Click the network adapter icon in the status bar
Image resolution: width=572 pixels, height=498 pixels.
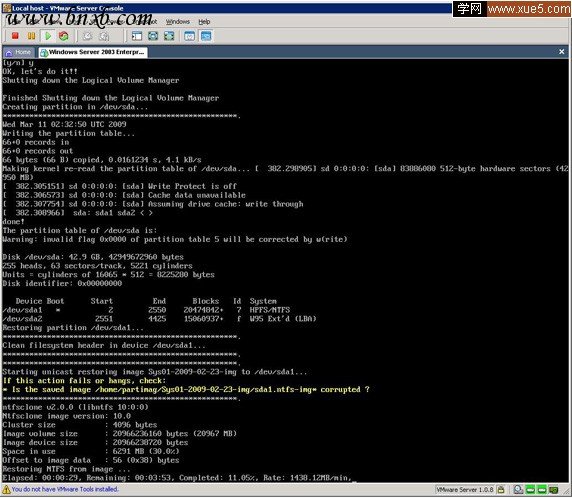pos(554,490)
